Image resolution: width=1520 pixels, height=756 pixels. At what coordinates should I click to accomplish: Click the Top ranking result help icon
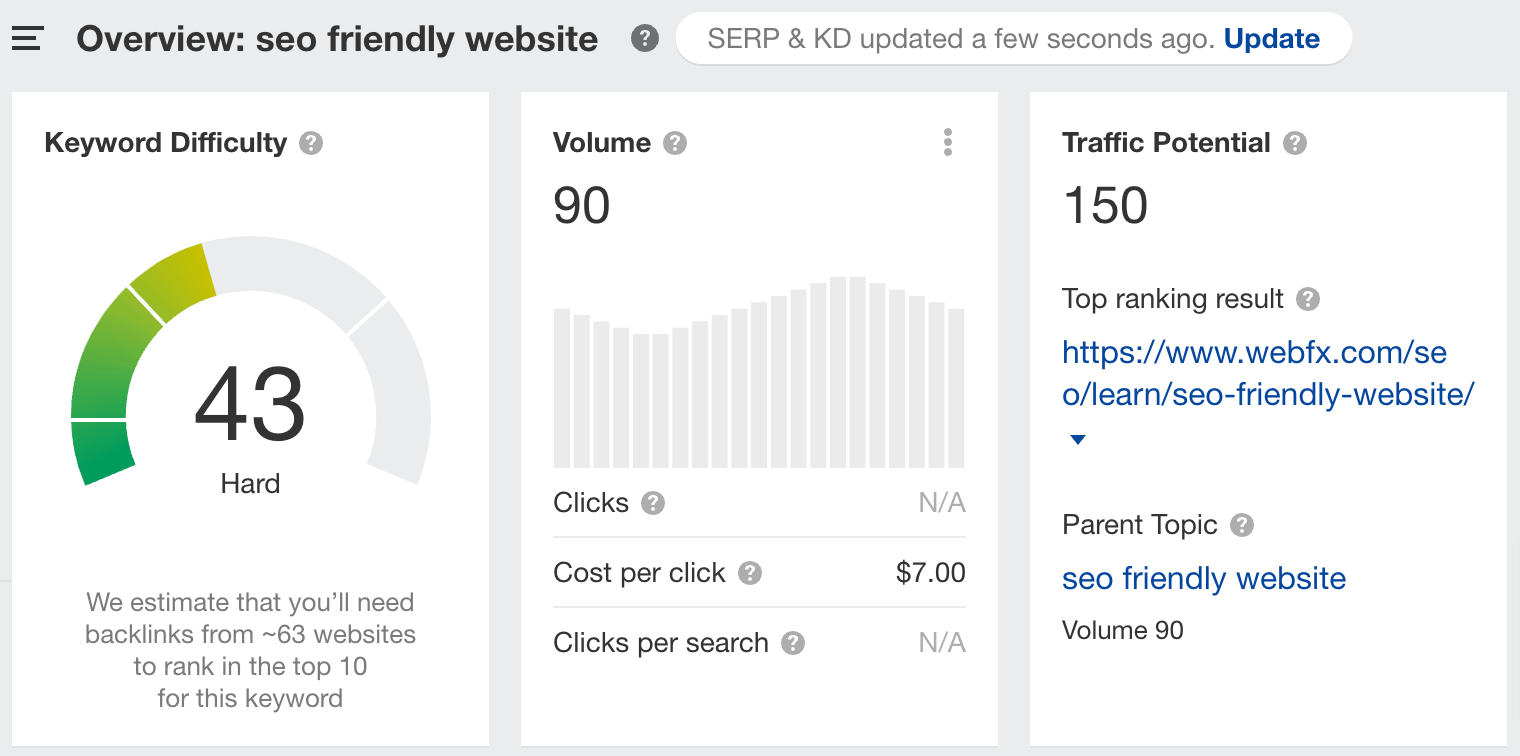pos(1310,299)
